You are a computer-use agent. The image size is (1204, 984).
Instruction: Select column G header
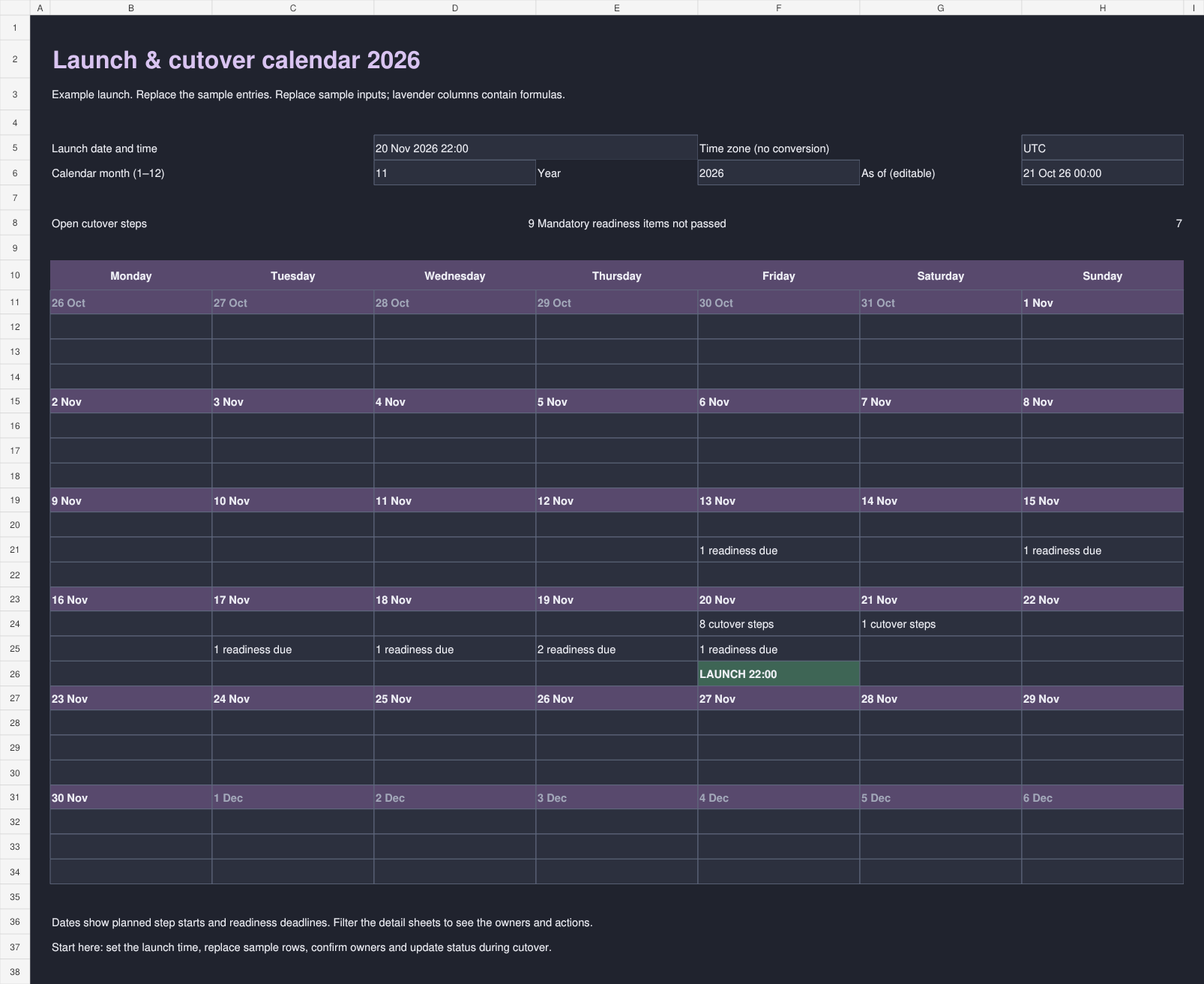941,7
